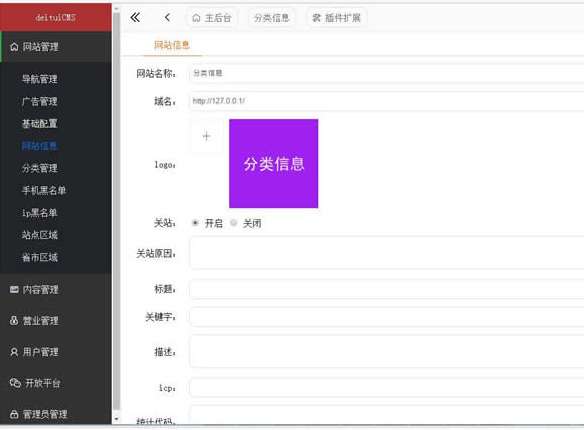
Task: Click the plus icon to upload logo
Action: point(206,136)
